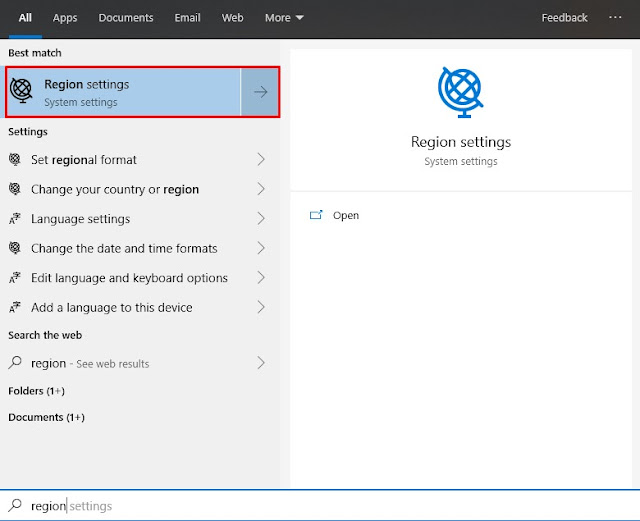Open the three-dot options menu
The height and width of the screenshot is (521, 640).
point(615,18)
